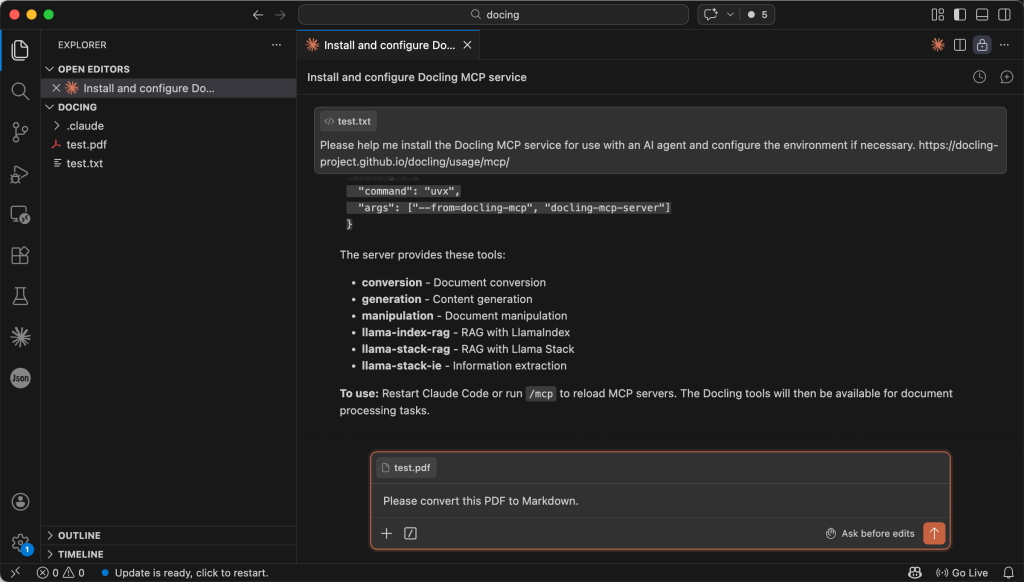Open Explorer More Actions ellipsis
The image size is (1024, 582).
tap(276, 45)
